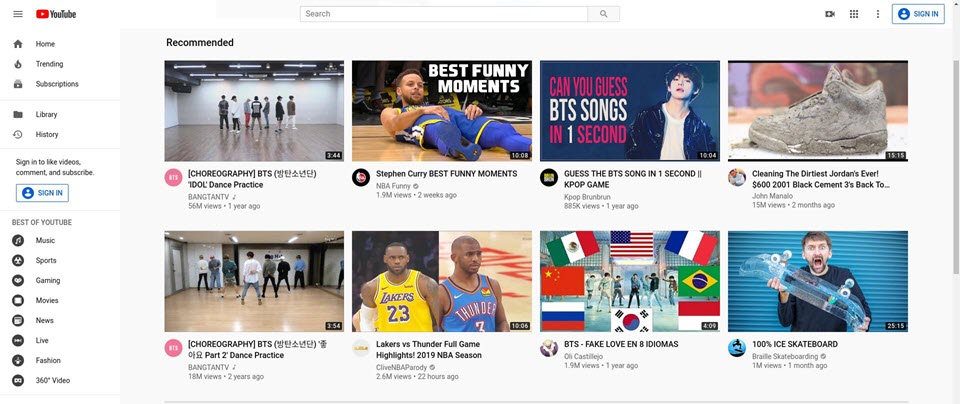Go to Trending in sidebar
This screenshot has width=960, height=404.
(60, 64)
